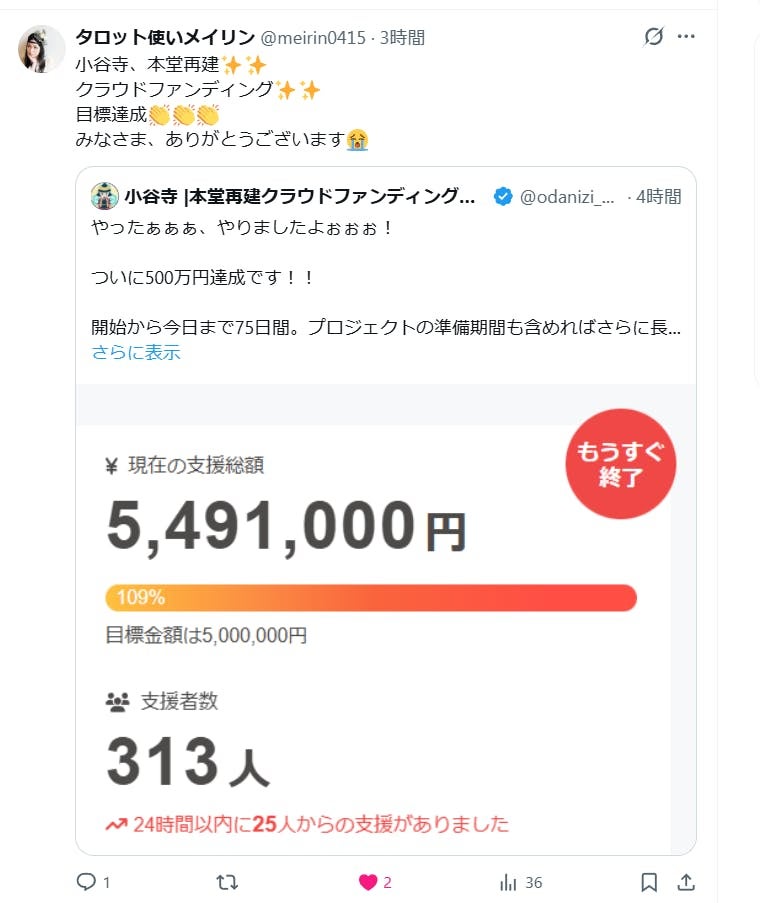Click the blue verified badge
Screen dimensions: 760x903
click(503, 197)
